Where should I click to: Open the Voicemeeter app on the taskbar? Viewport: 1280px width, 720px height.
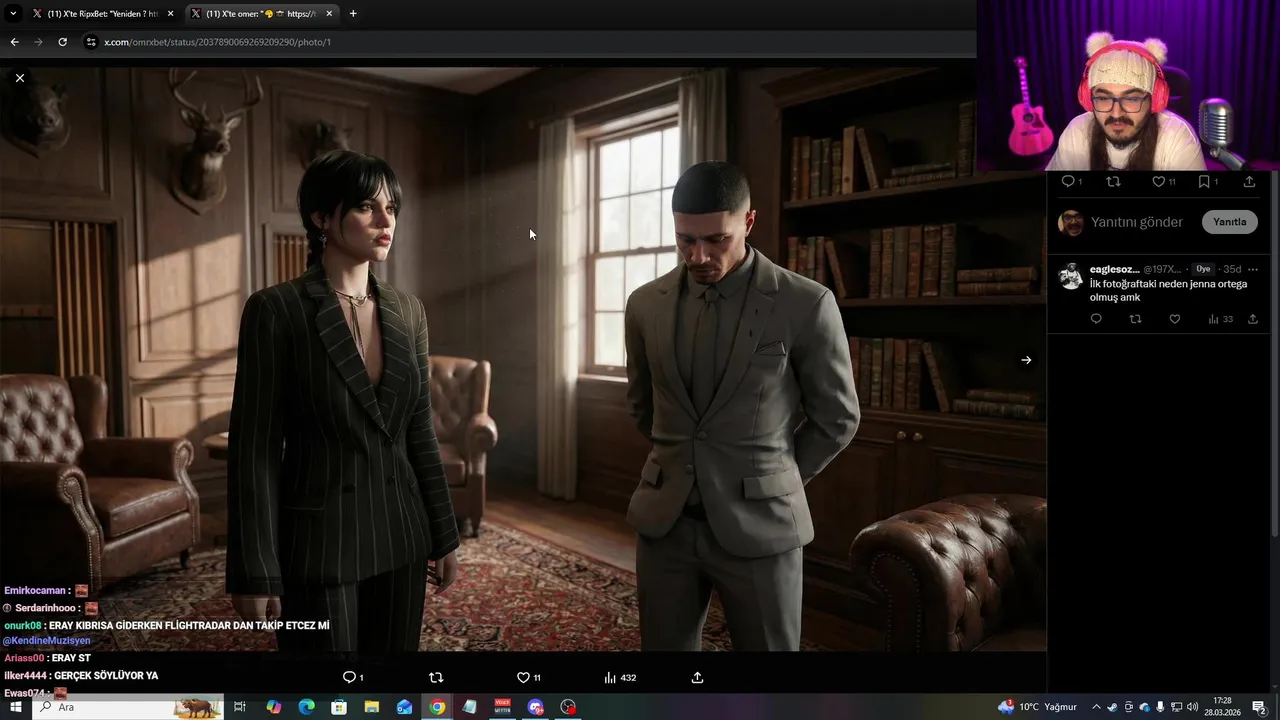(x=503, y=707)
